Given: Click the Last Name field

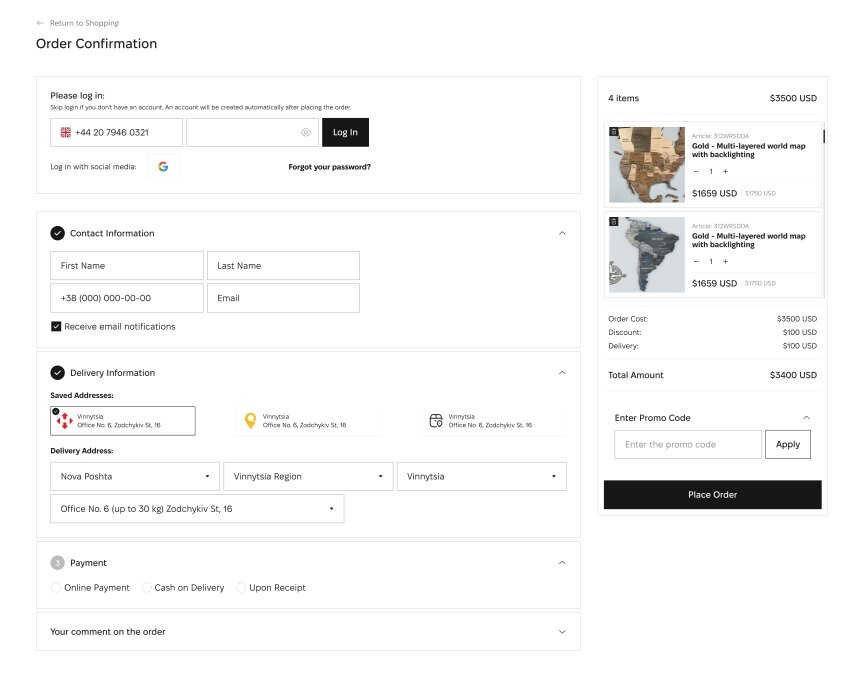Looking at the screenshot, I should click(283, 266).
